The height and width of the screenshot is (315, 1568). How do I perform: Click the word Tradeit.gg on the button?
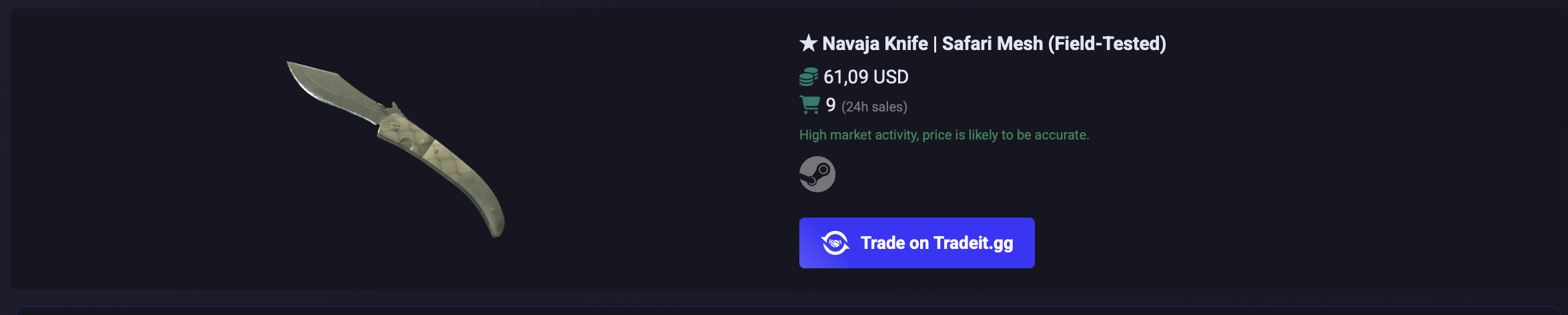pyautogui.click(x=973, y=243)
